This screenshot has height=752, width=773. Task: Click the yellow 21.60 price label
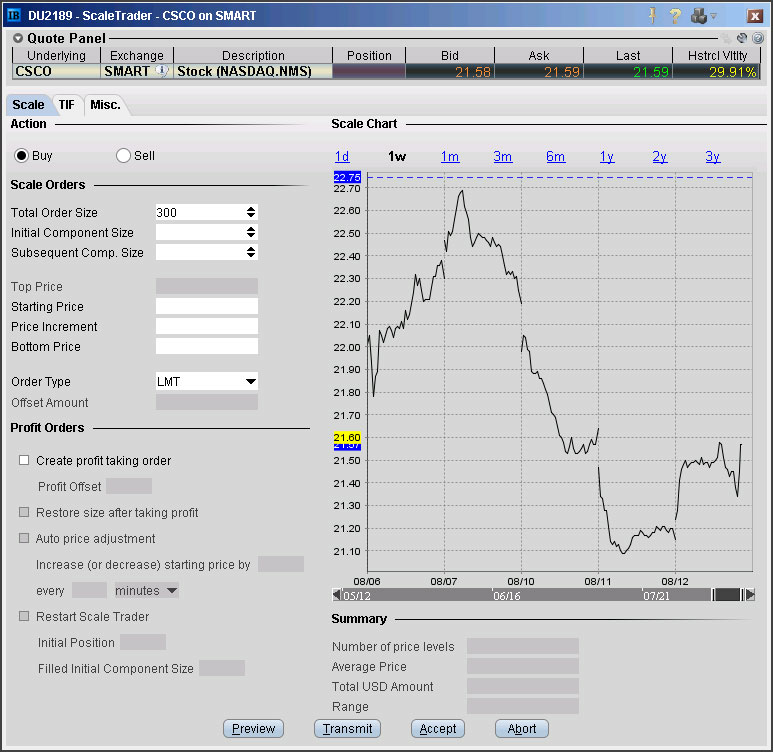click(x=347, y=437)
